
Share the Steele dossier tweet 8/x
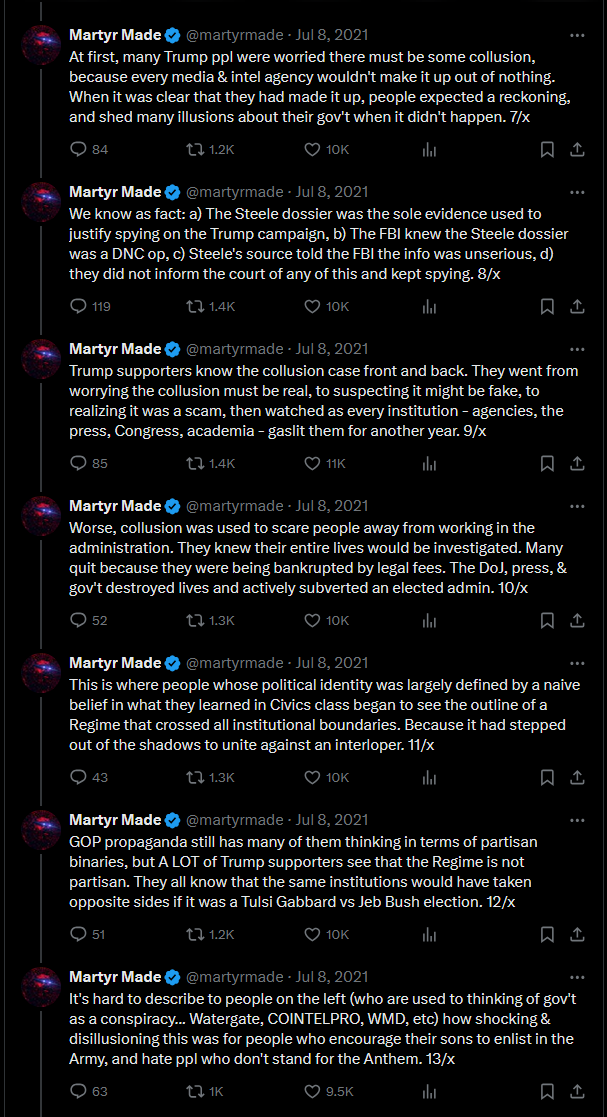coord(579,306)
